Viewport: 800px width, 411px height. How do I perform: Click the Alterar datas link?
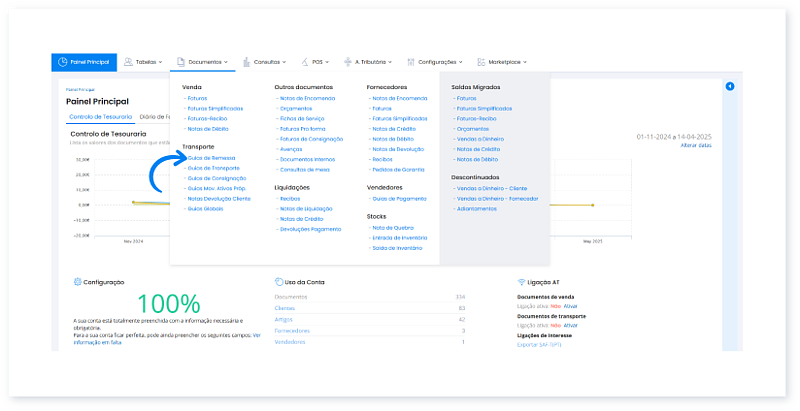696,146
